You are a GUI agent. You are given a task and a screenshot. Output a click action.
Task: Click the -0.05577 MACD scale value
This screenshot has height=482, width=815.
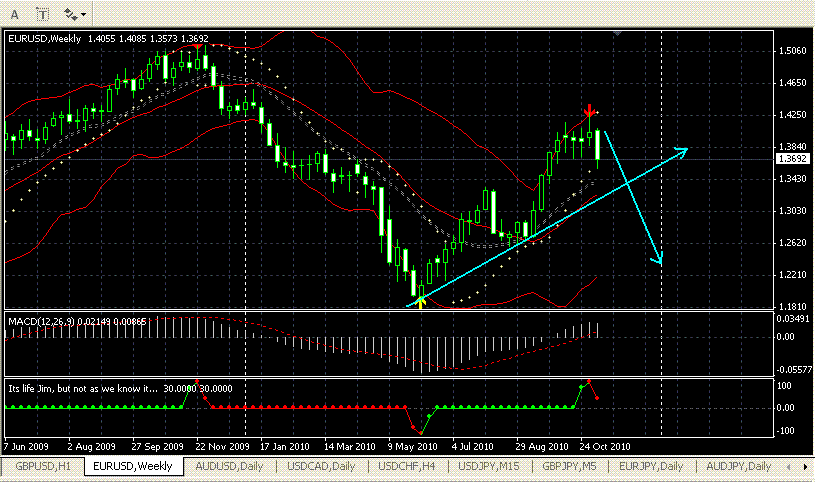(x=794, y=370)
